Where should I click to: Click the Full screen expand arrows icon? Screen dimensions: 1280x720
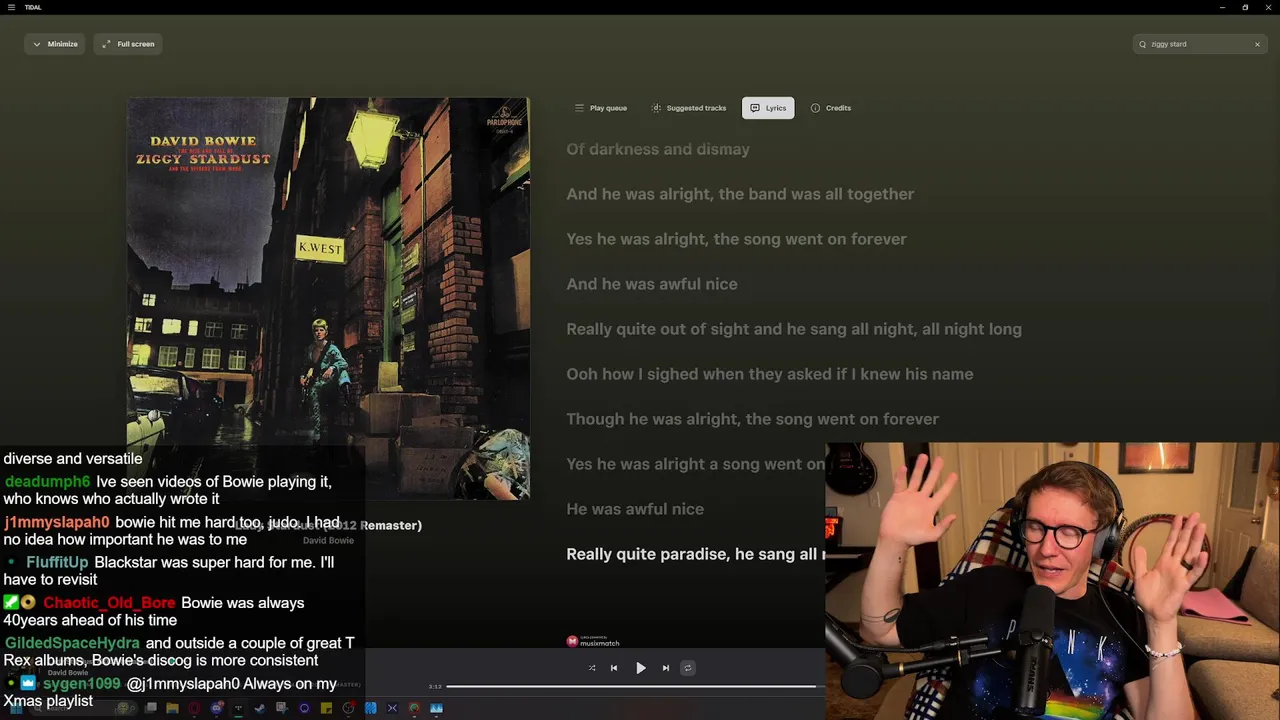(106, 44)
